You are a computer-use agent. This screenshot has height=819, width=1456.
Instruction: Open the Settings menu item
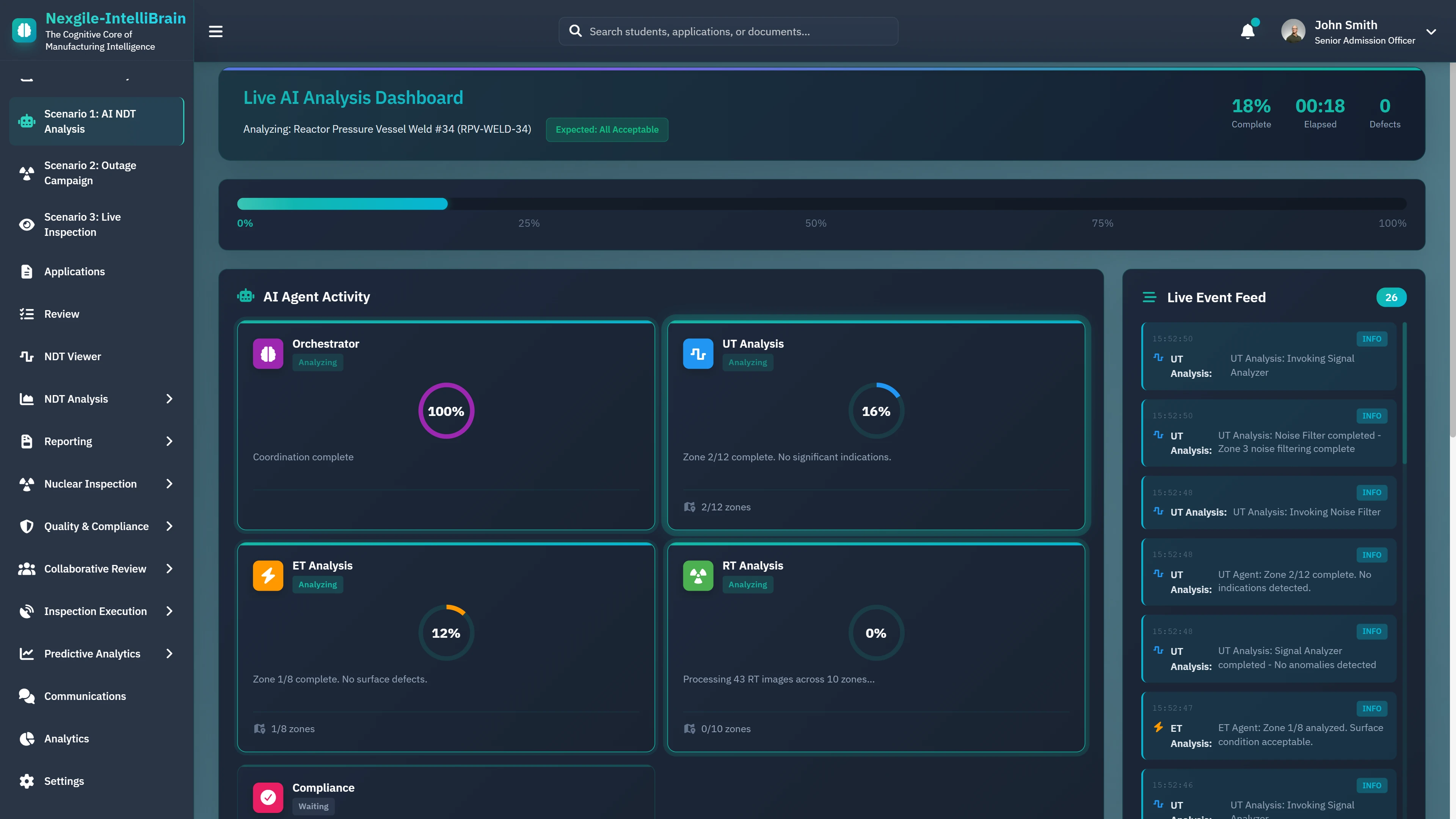click(x=64, y=781)
